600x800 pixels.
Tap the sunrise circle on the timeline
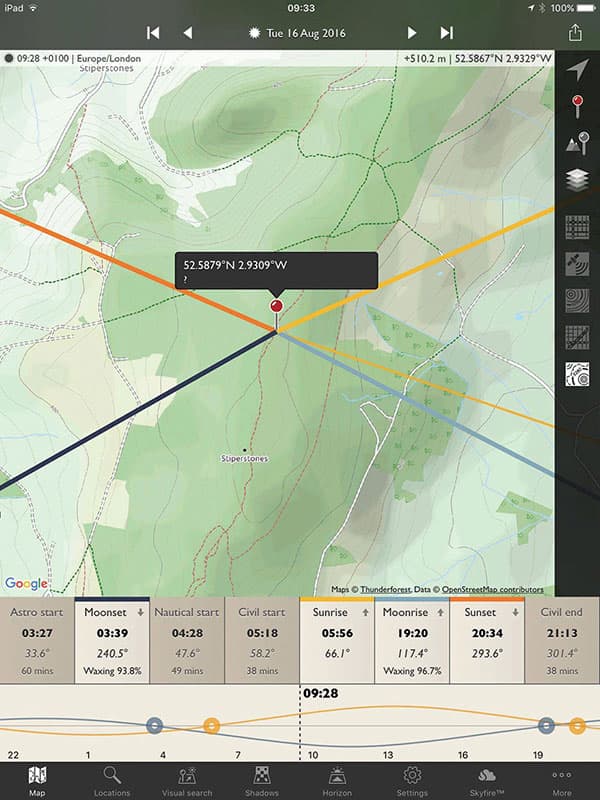coord(212,725)
